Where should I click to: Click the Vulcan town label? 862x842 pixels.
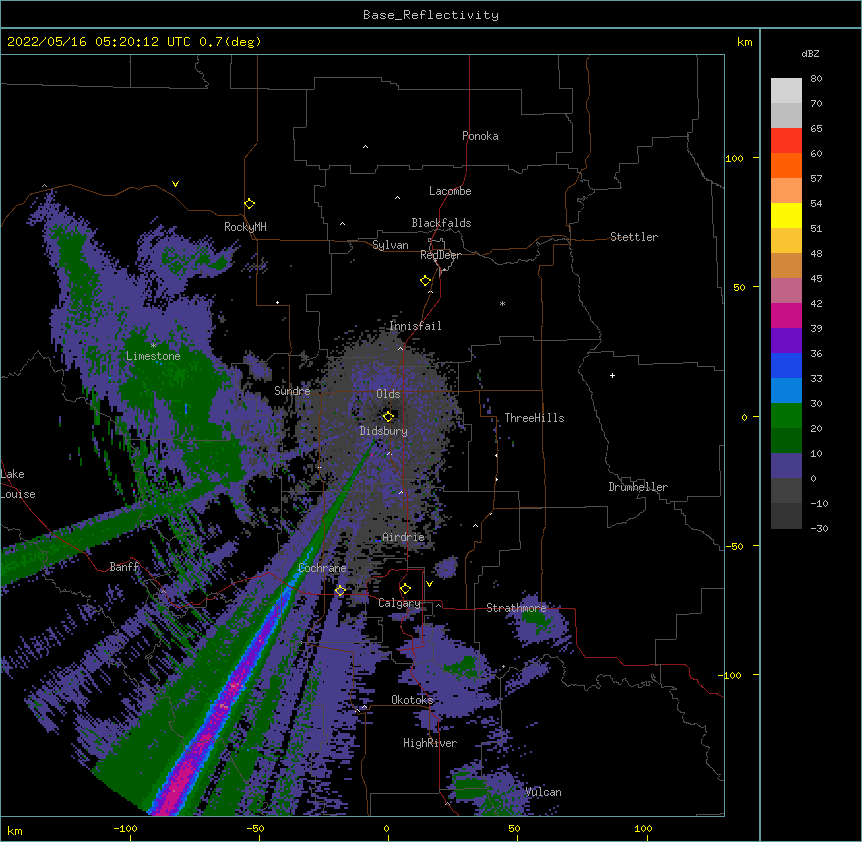543,792
